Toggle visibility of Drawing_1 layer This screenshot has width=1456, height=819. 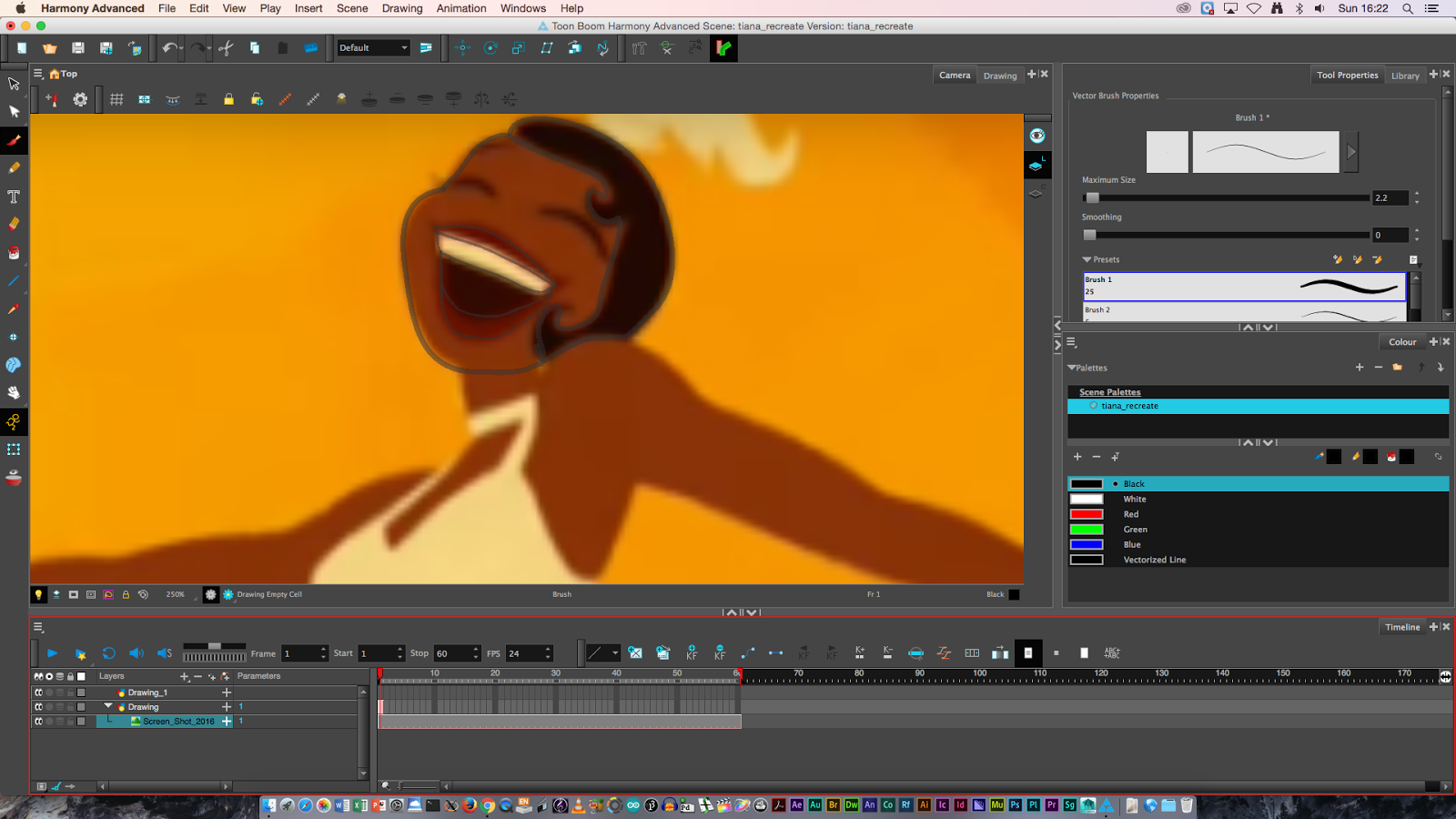(x=38, y=693)
